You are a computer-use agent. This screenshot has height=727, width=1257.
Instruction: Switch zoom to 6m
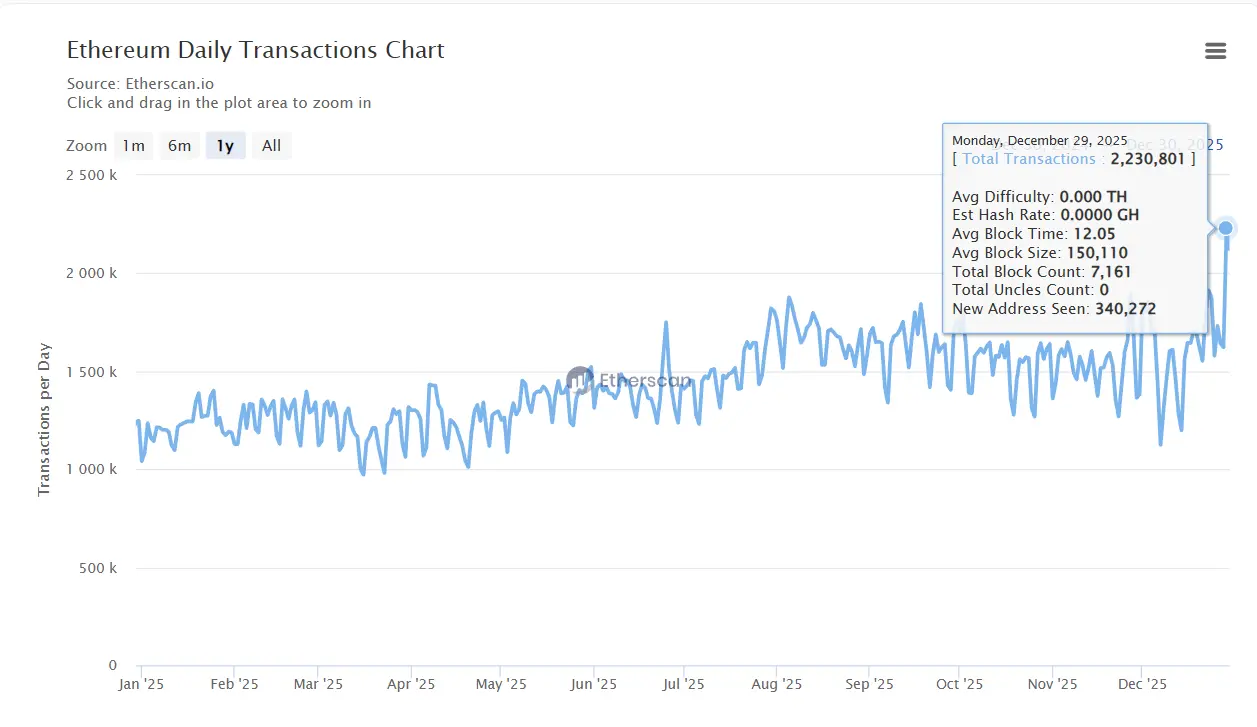pyautogui.click(x=179, y=146)
